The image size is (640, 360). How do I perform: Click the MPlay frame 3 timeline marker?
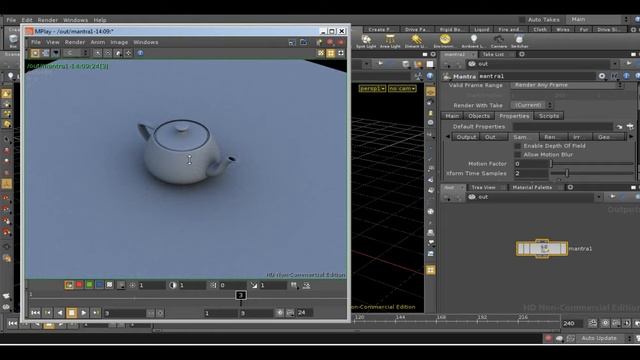(x=241, y=295)
